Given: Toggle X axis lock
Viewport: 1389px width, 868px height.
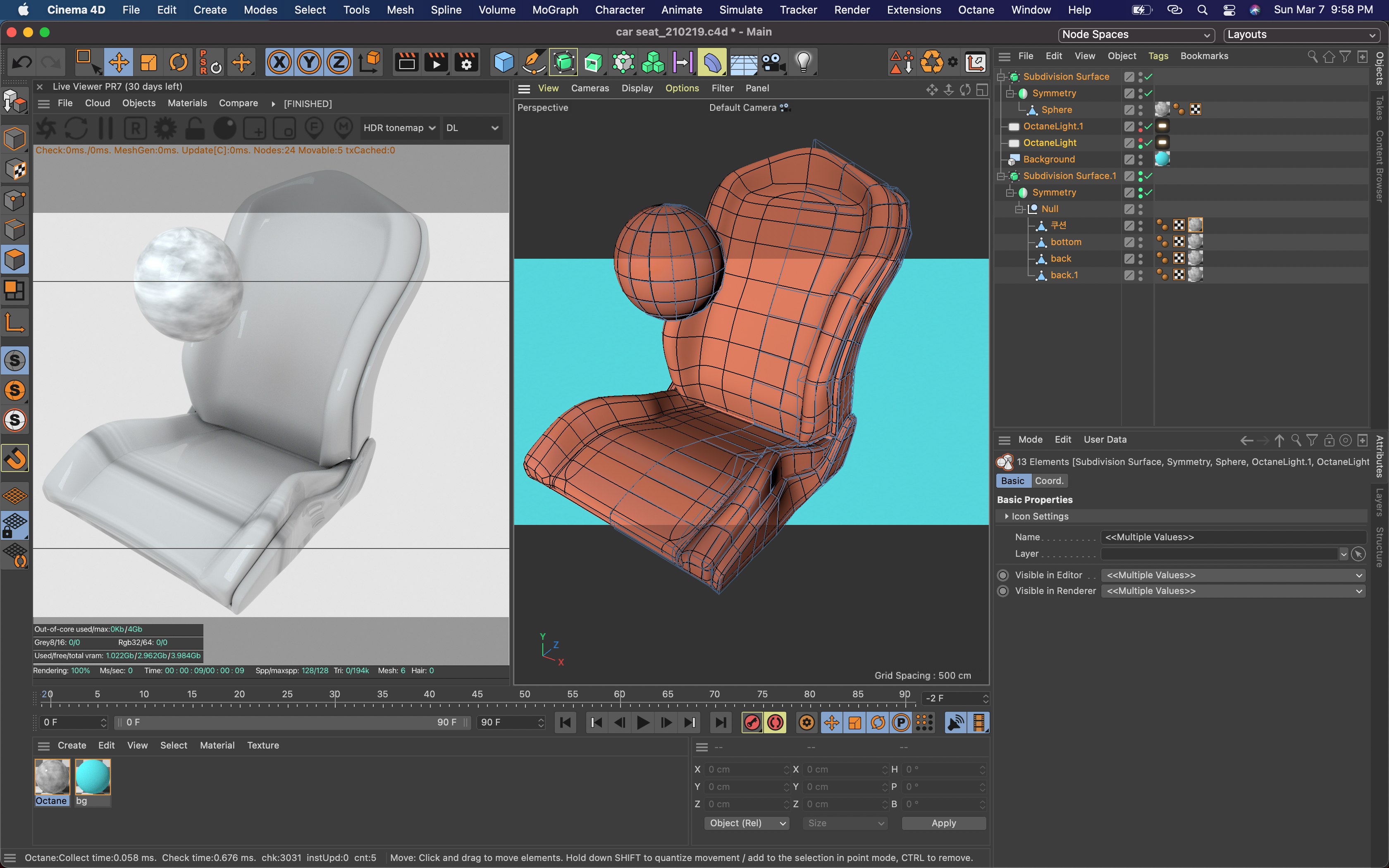Looking at the screenshot, I should coord(279,62).
